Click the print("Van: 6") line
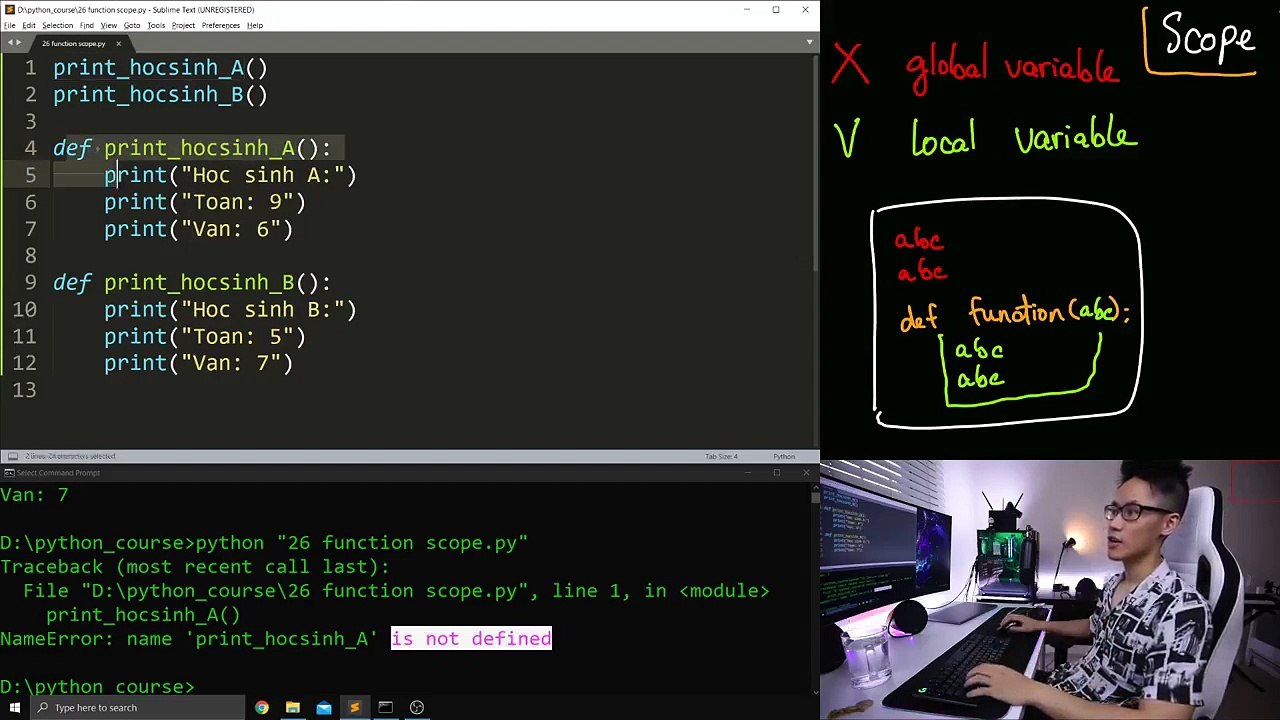This screenshot has height=720, width=1280. [198, 229]
